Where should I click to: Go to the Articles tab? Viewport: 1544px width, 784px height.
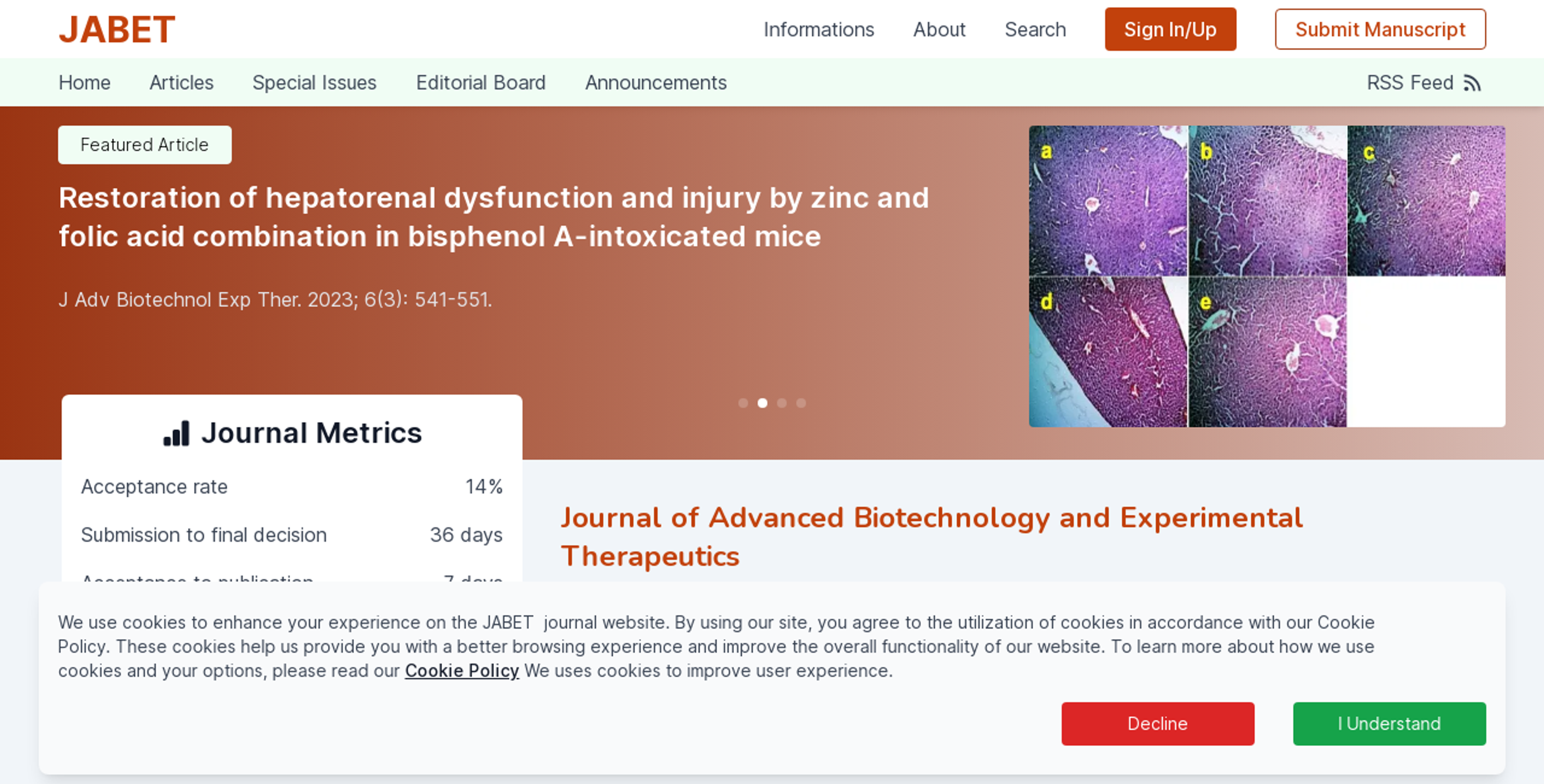tap(181, 83)
